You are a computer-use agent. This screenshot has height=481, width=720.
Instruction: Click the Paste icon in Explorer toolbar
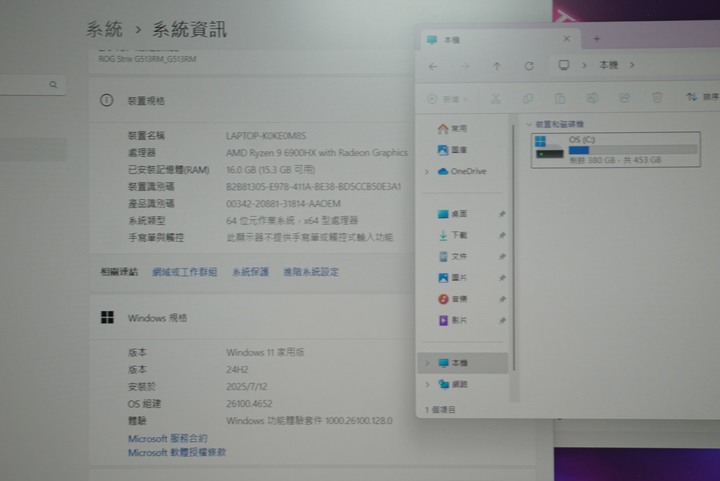click(x=560, y=98)
